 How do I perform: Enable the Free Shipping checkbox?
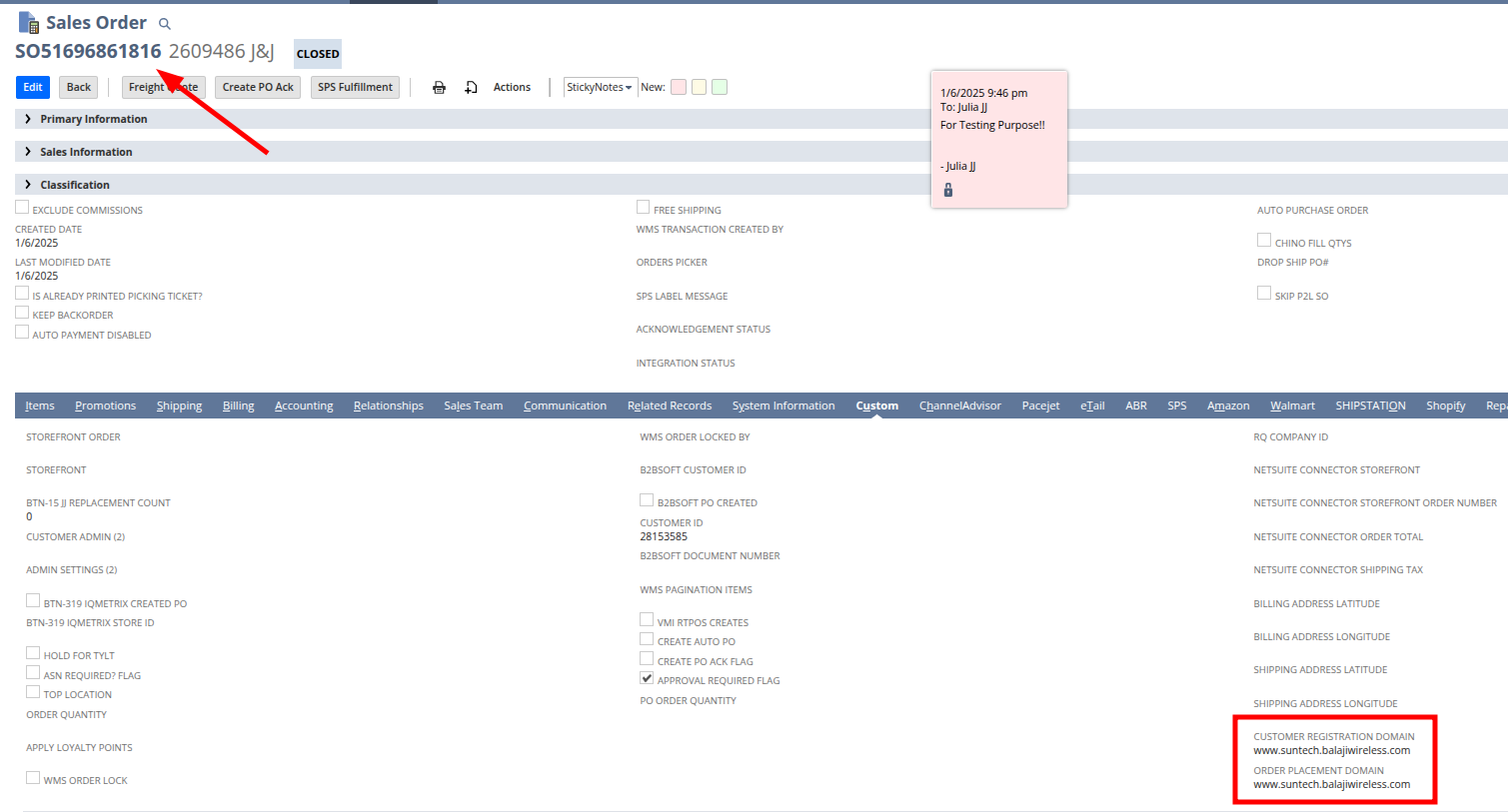(x=644, y=208)
